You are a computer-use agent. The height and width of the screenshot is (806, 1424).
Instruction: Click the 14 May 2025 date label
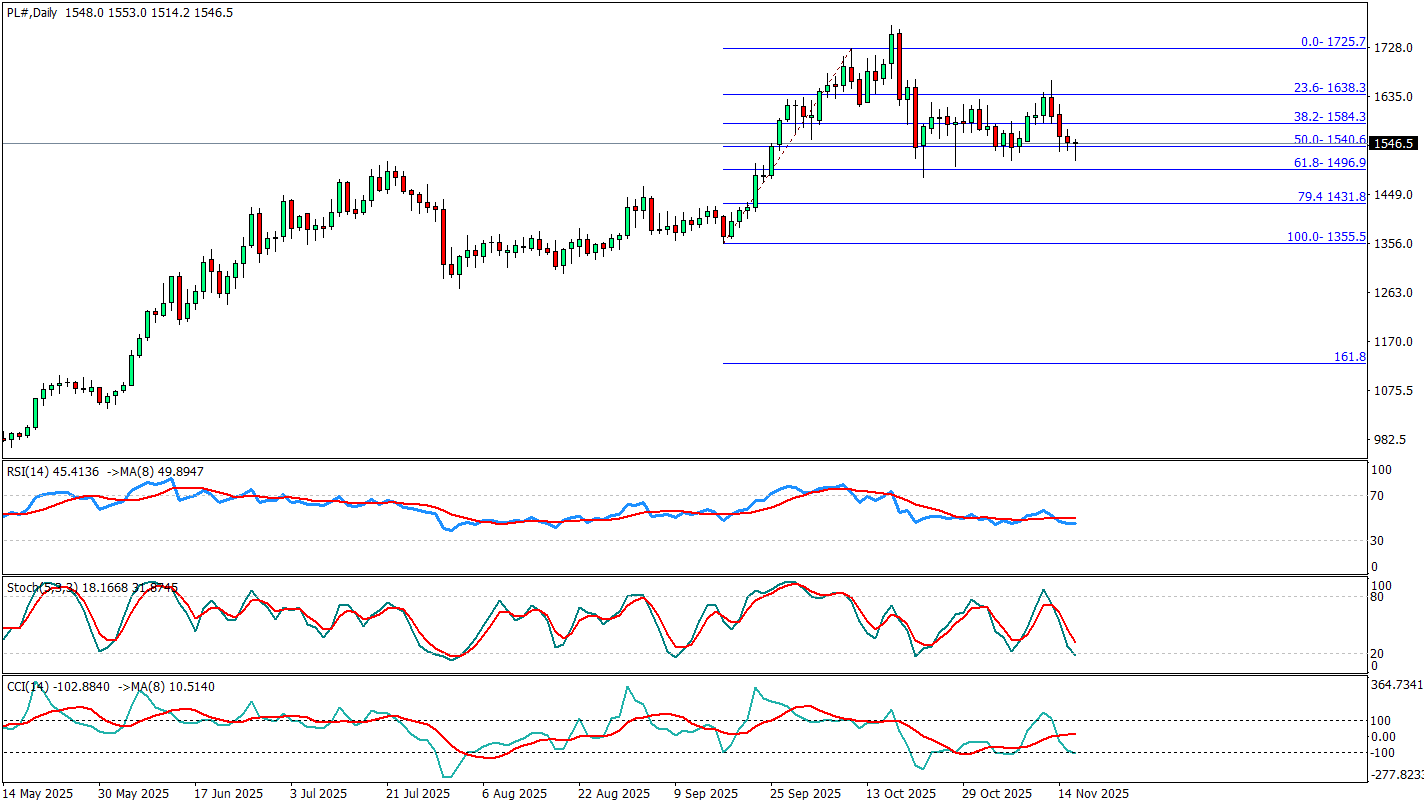coord(39,794)
